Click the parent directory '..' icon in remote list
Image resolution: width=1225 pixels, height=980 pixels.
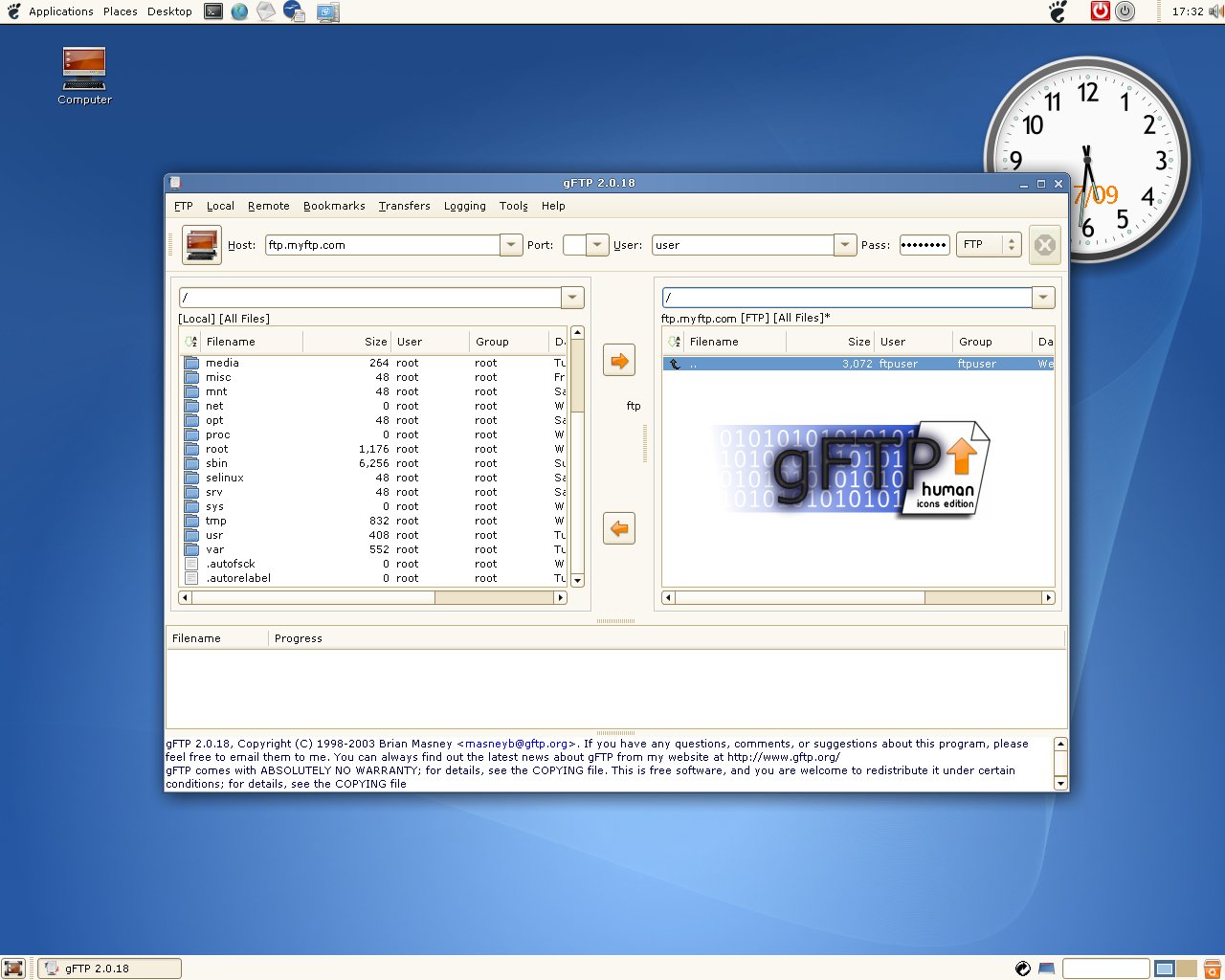click(675, 364)
